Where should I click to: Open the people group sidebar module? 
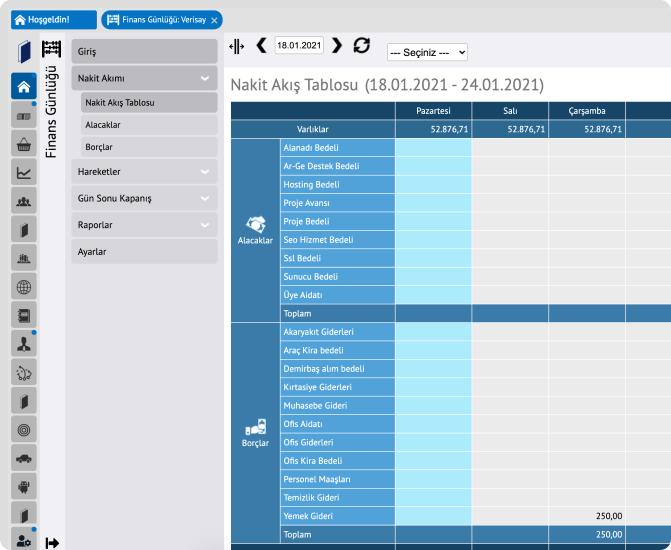click(24, 201)
